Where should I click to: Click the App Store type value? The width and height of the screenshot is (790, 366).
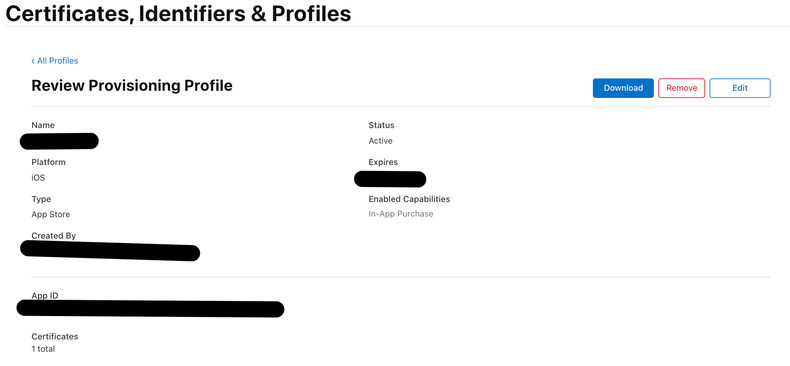pyautogui.click(x=51, y=214)
